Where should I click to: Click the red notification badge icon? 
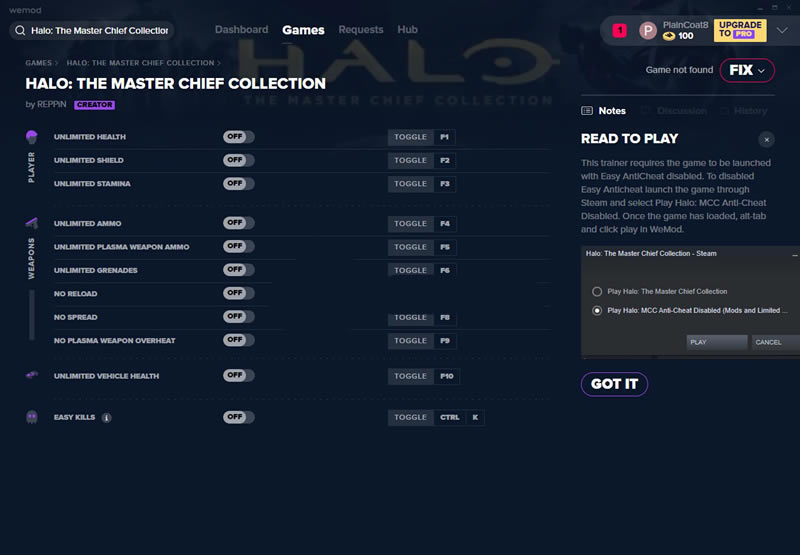click(x=619, y=30)
